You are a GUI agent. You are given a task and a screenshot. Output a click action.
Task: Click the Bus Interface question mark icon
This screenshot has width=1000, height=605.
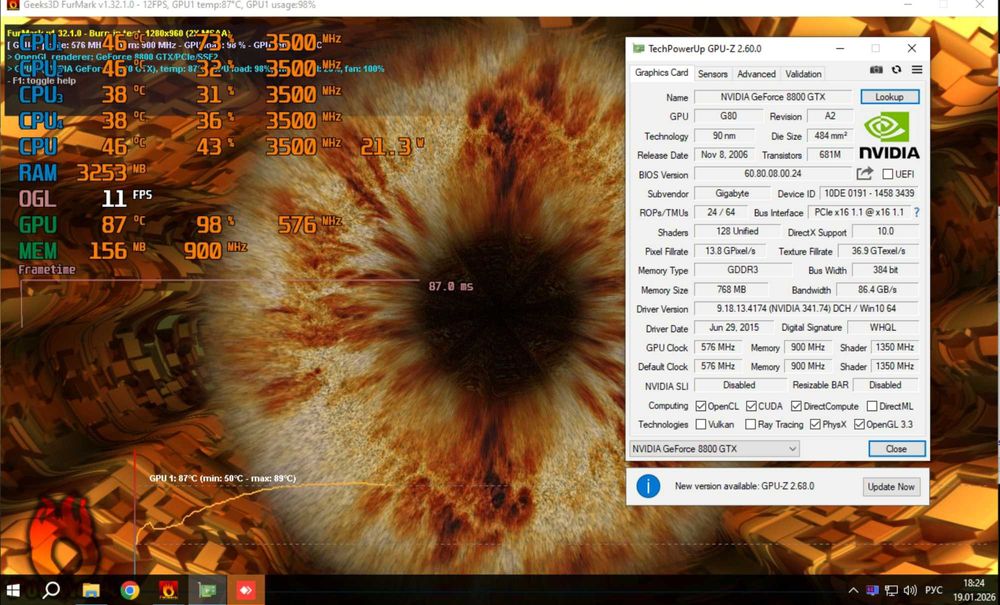tap(916, 212)
